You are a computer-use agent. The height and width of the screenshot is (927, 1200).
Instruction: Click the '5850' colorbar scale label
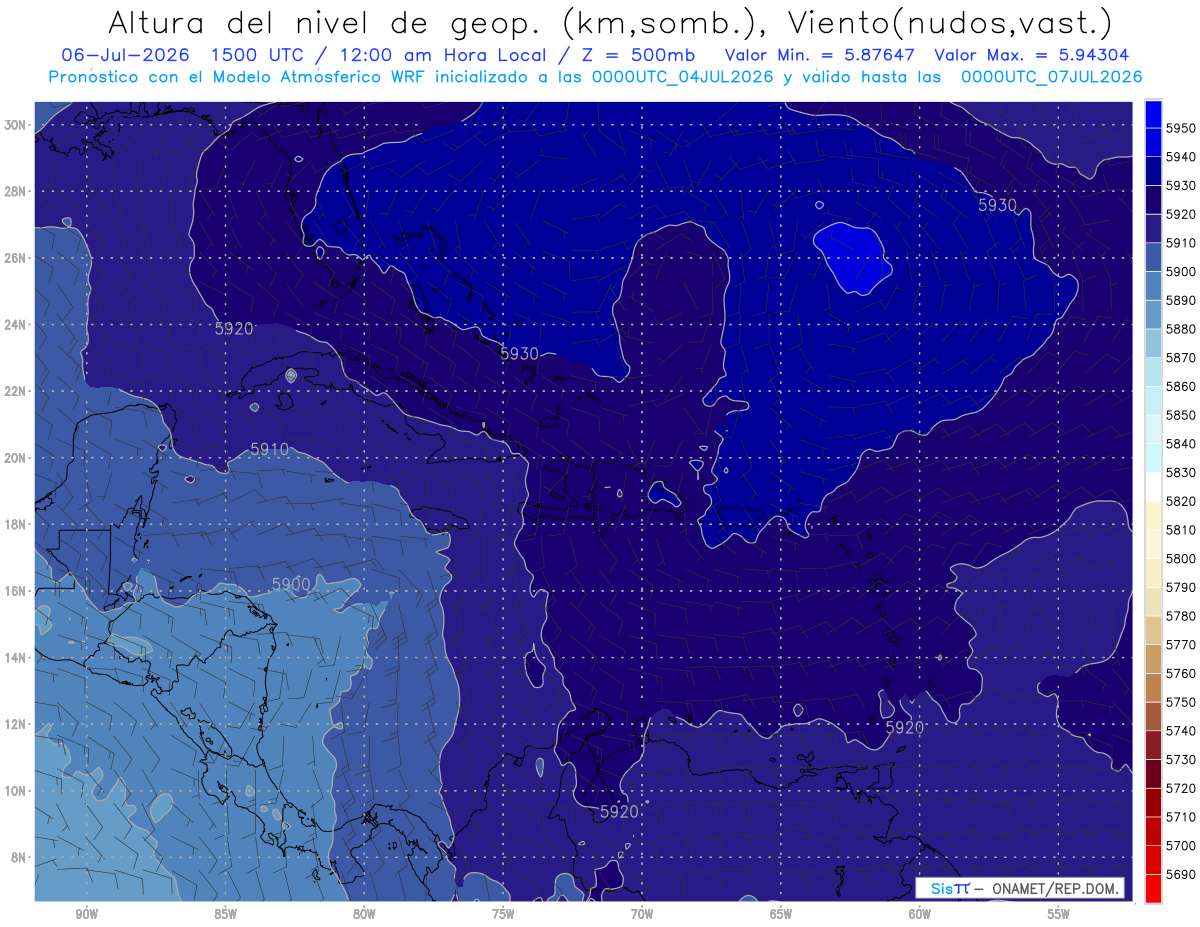pos(1181,415)
